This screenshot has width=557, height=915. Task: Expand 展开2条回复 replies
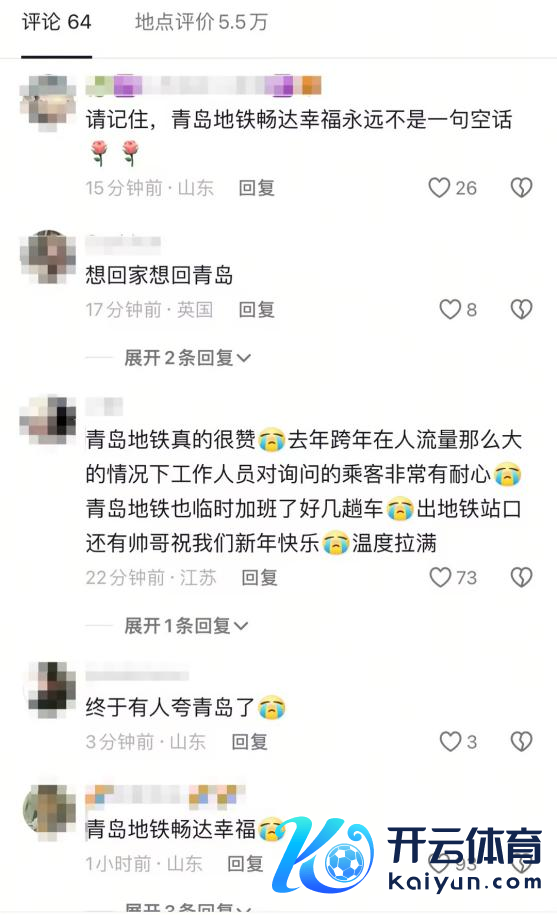point(187,358)
